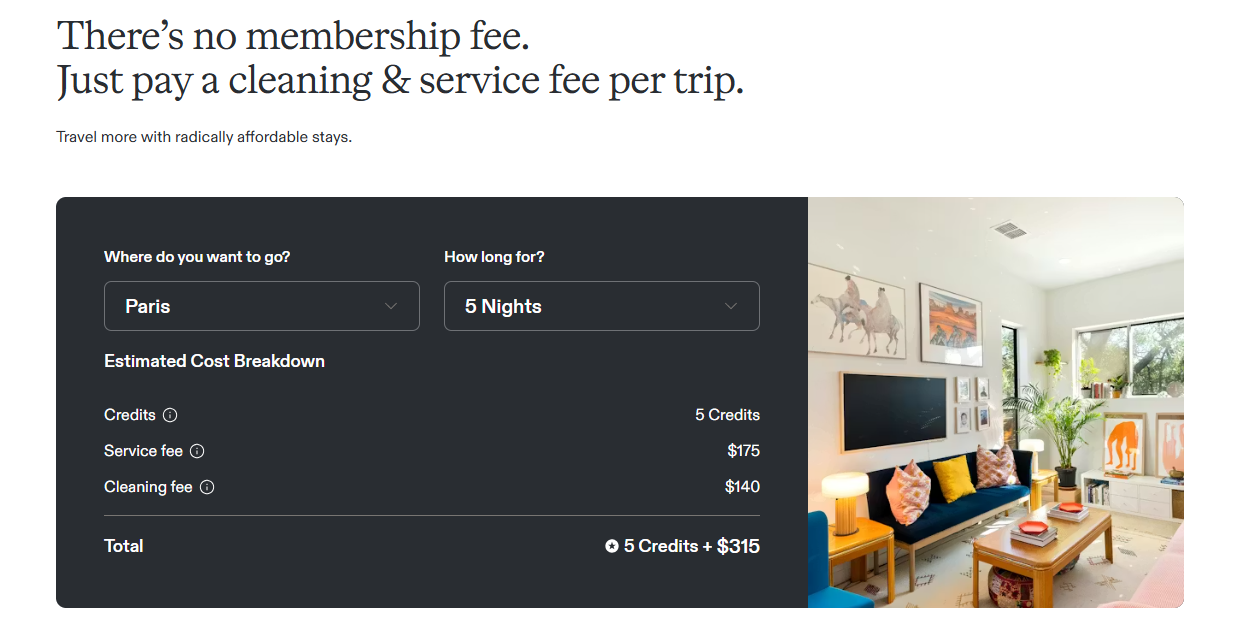Click the Total row label
Viewport: 1241px width, 637px height.
[x=124, y=546]
